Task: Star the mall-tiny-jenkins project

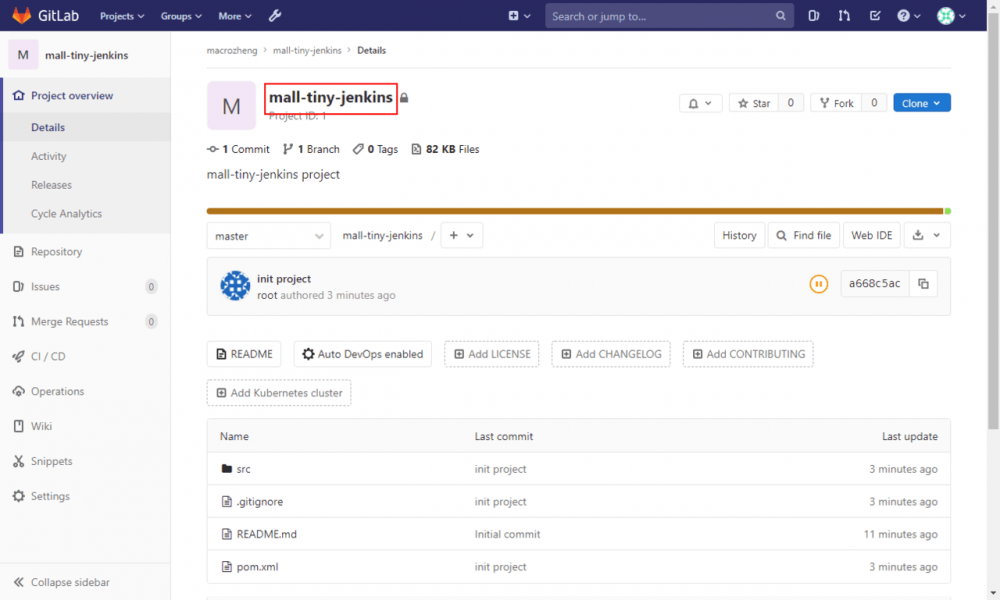Action: pyautogui.click(x=753, y=102)
